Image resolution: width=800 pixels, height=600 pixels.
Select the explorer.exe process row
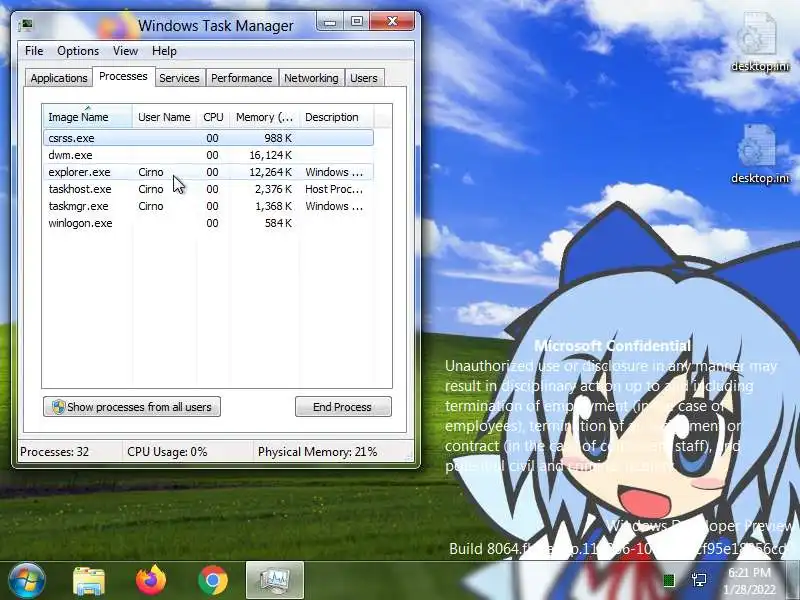click(209, 172)
